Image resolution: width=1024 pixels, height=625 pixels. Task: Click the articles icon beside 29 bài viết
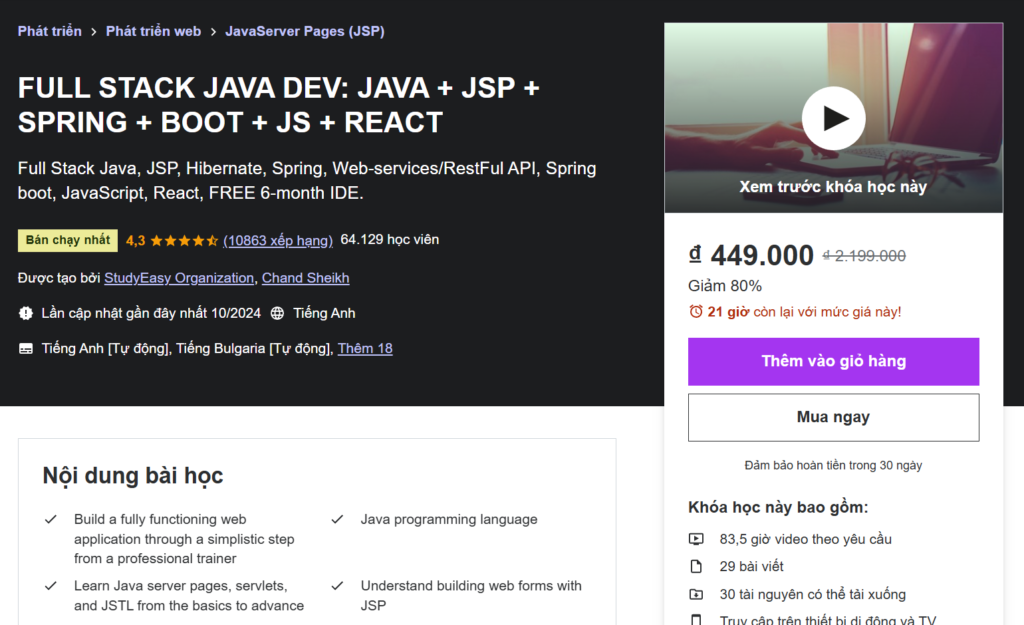(696, 567)
